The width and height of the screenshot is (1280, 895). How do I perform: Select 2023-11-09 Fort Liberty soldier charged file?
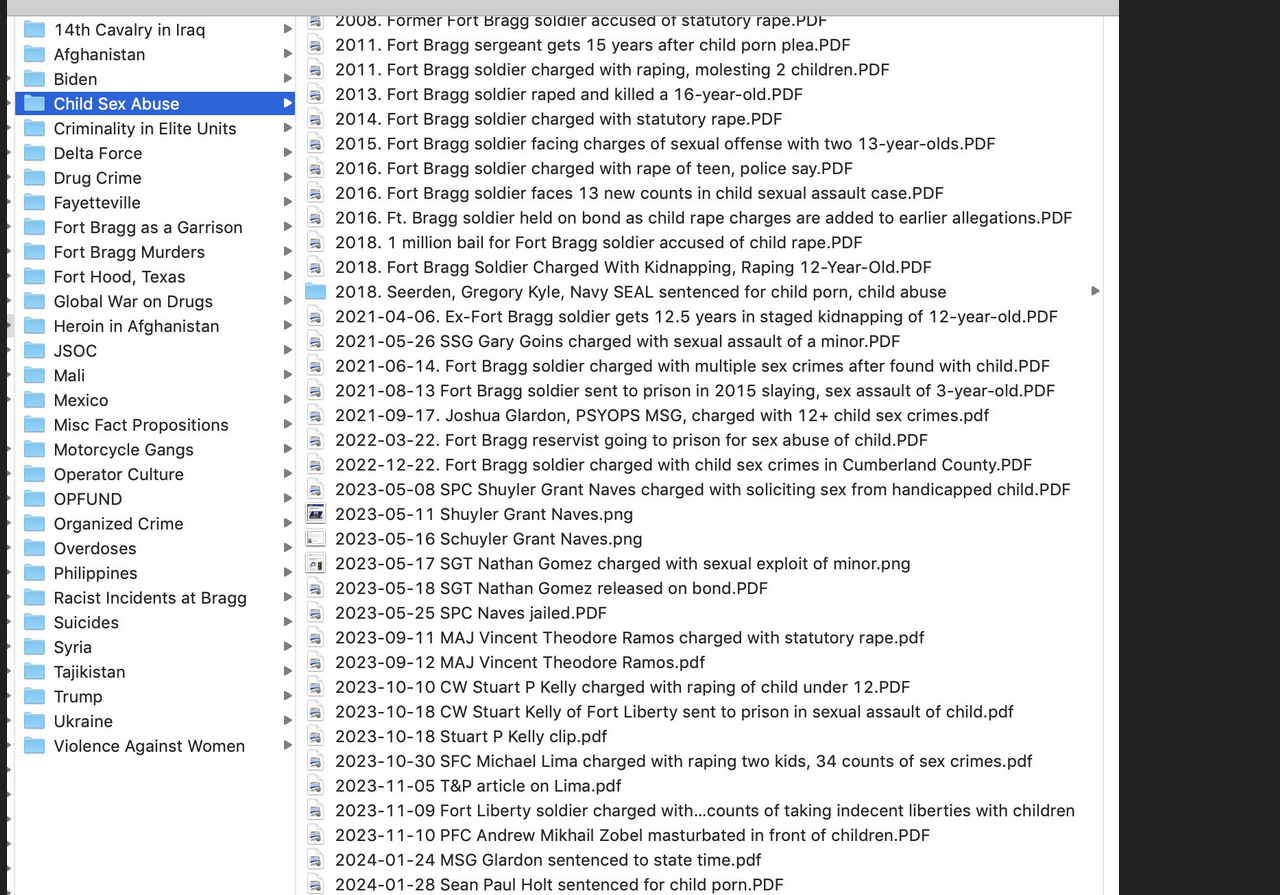(703, 811)
